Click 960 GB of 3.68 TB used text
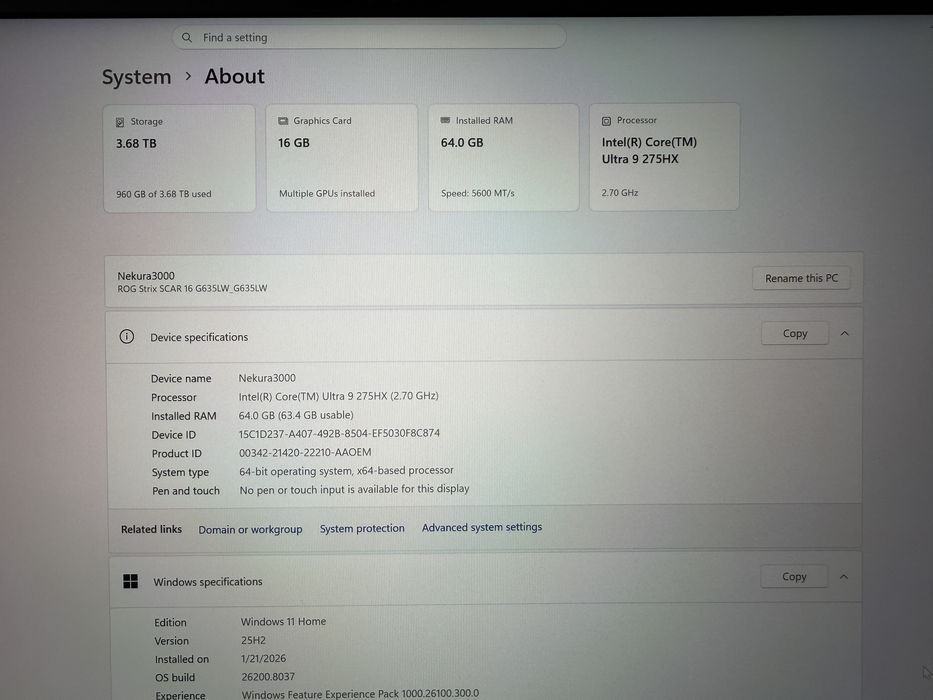This screenshot has height=700, width=933. point(164,194)
